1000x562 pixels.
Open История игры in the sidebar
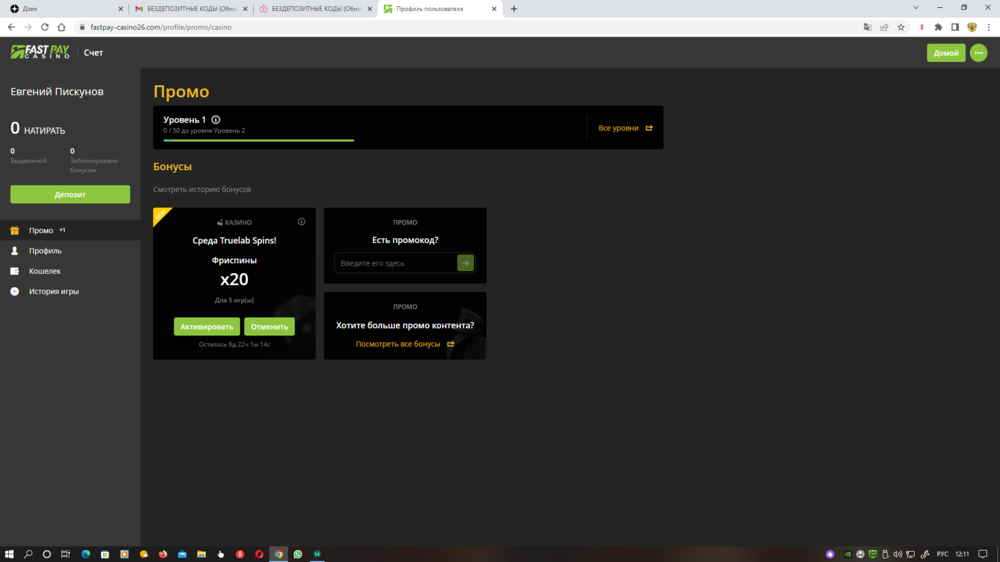[x=53, y=292]
